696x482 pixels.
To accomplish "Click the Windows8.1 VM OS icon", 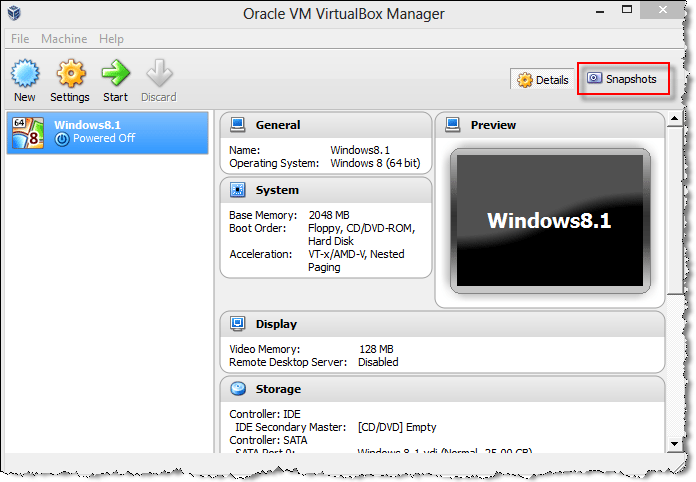I will [28, 133].
